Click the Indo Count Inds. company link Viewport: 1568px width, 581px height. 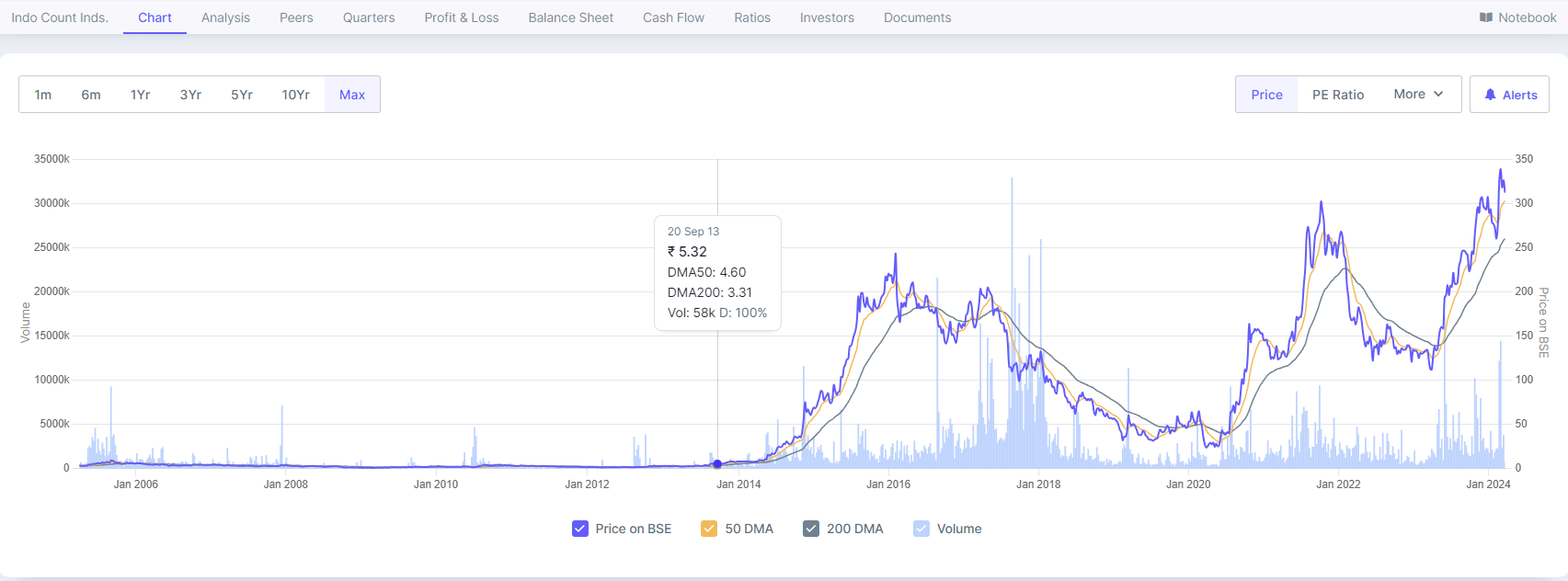(60, 17)
